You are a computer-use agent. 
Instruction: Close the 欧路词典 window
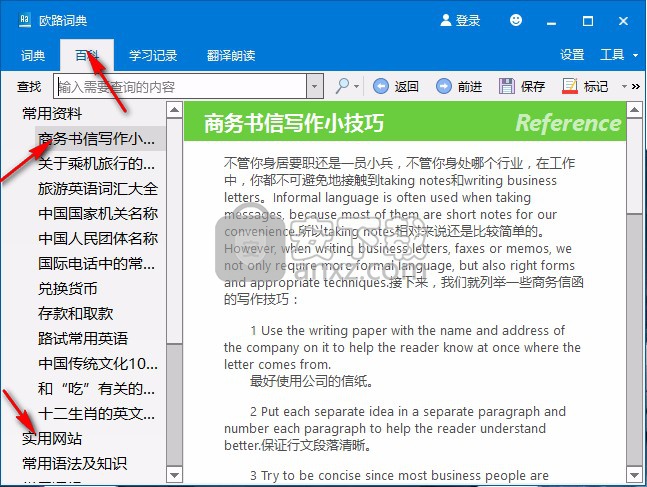click(x=623, y=21)
